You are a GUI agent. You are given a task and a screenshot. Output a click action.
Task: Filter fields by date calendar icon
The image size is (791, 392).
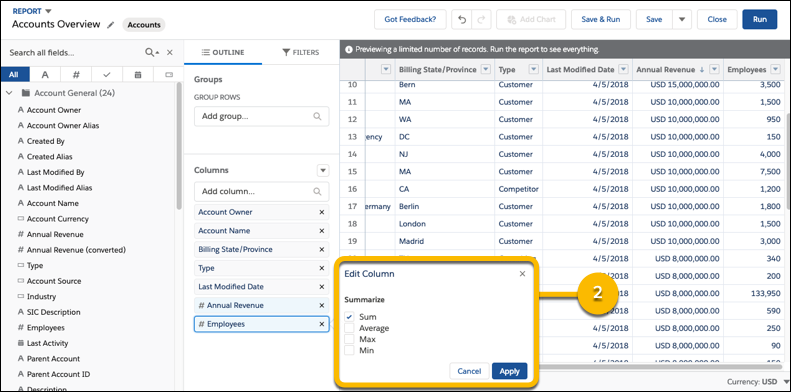(x=138, y=75)
